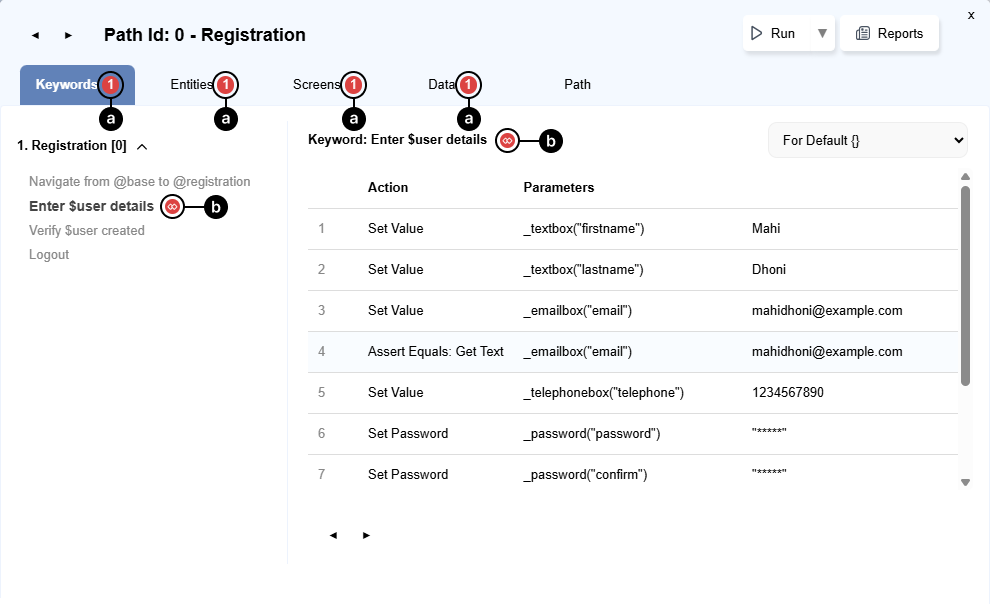Select row 4 Assert Equals: Get Text
This screenshot has width=990, height=604.
tap(435, 352)
